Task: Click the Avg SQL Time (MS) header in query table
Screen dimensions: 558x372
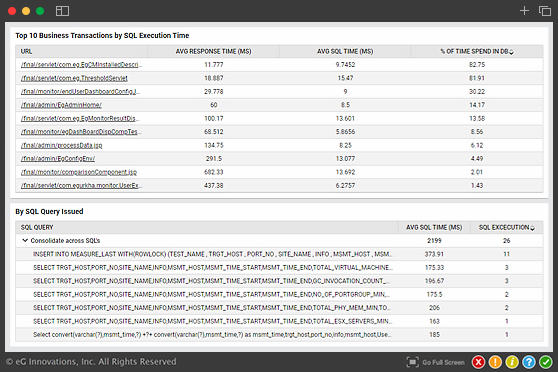Action: pos(434,227)
